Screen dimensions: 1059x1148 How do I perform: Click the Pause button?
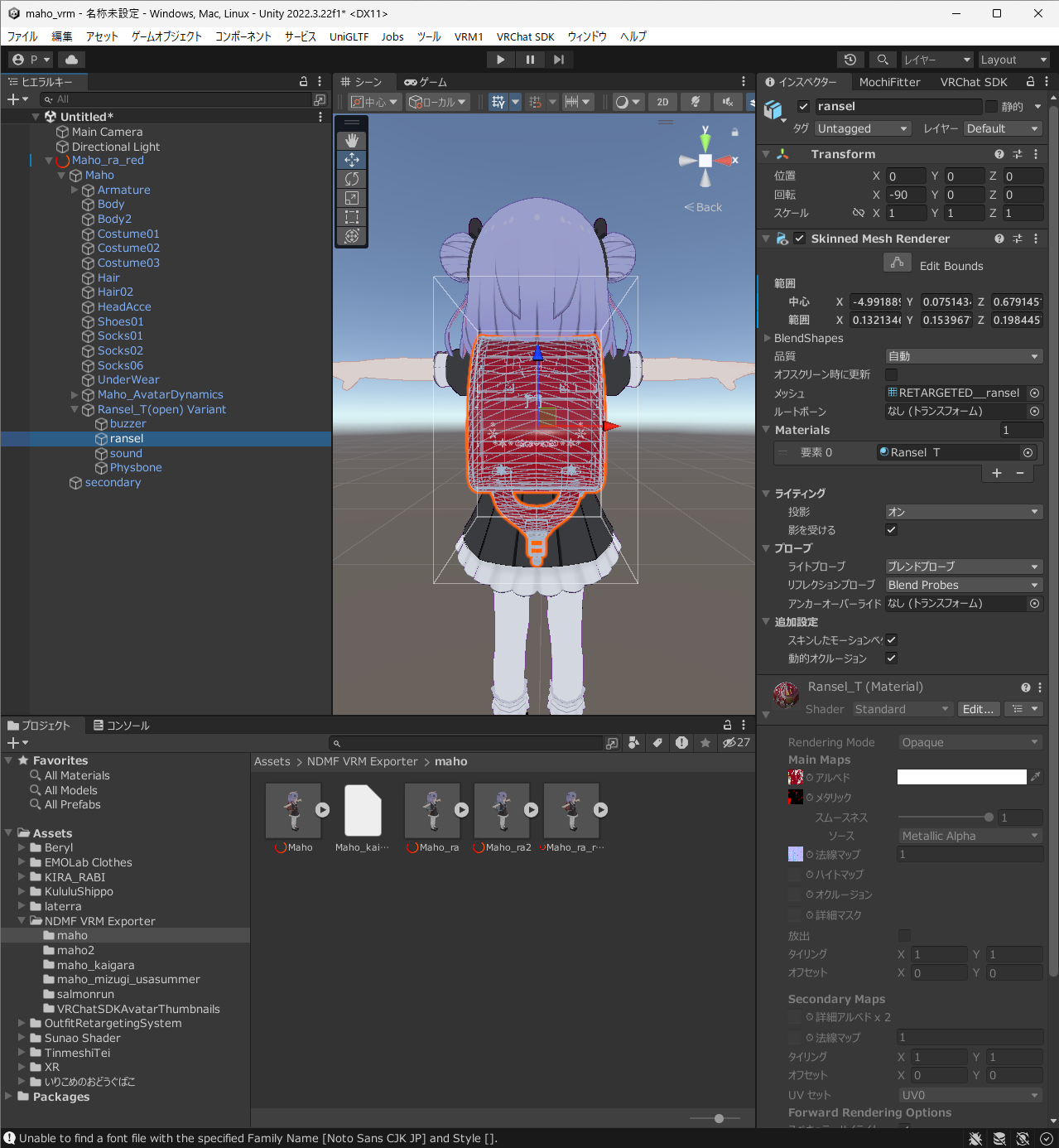pyautogui.click(x=530, y=60)
